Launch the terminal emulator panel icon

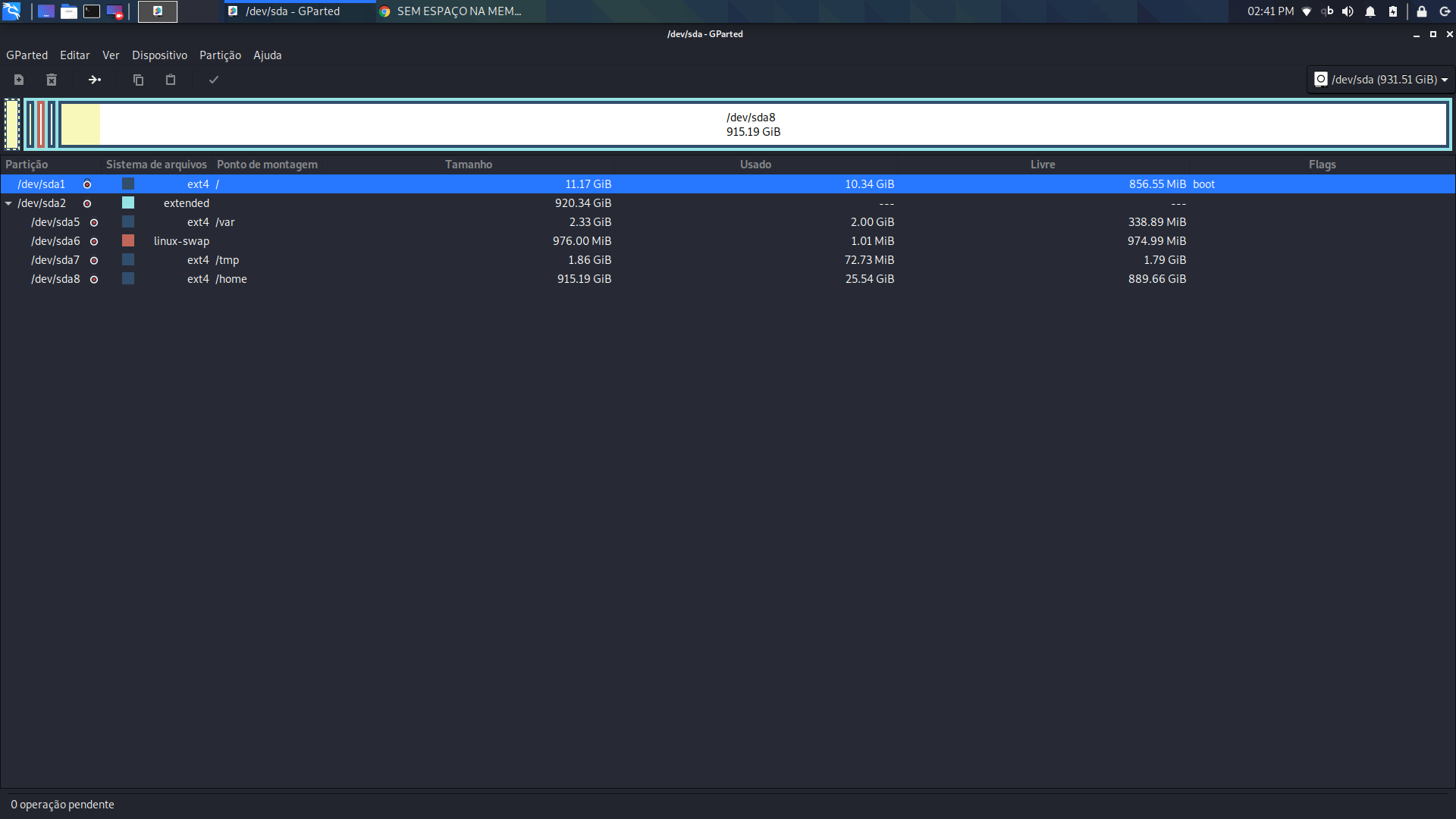click(x=92, y=11)
